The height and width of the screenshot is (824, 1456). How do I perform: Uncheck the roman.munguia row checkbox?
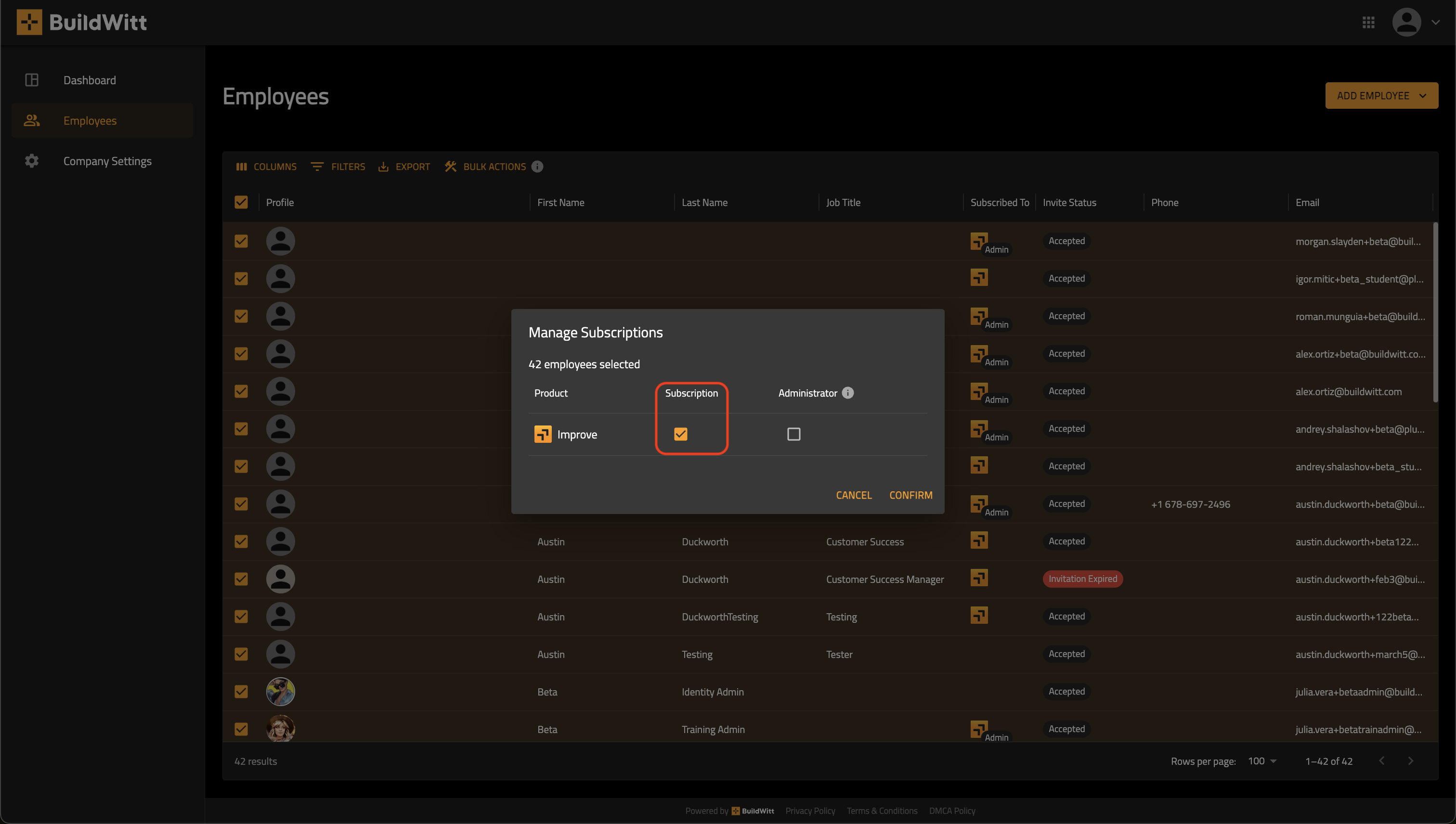pos(241,316)
